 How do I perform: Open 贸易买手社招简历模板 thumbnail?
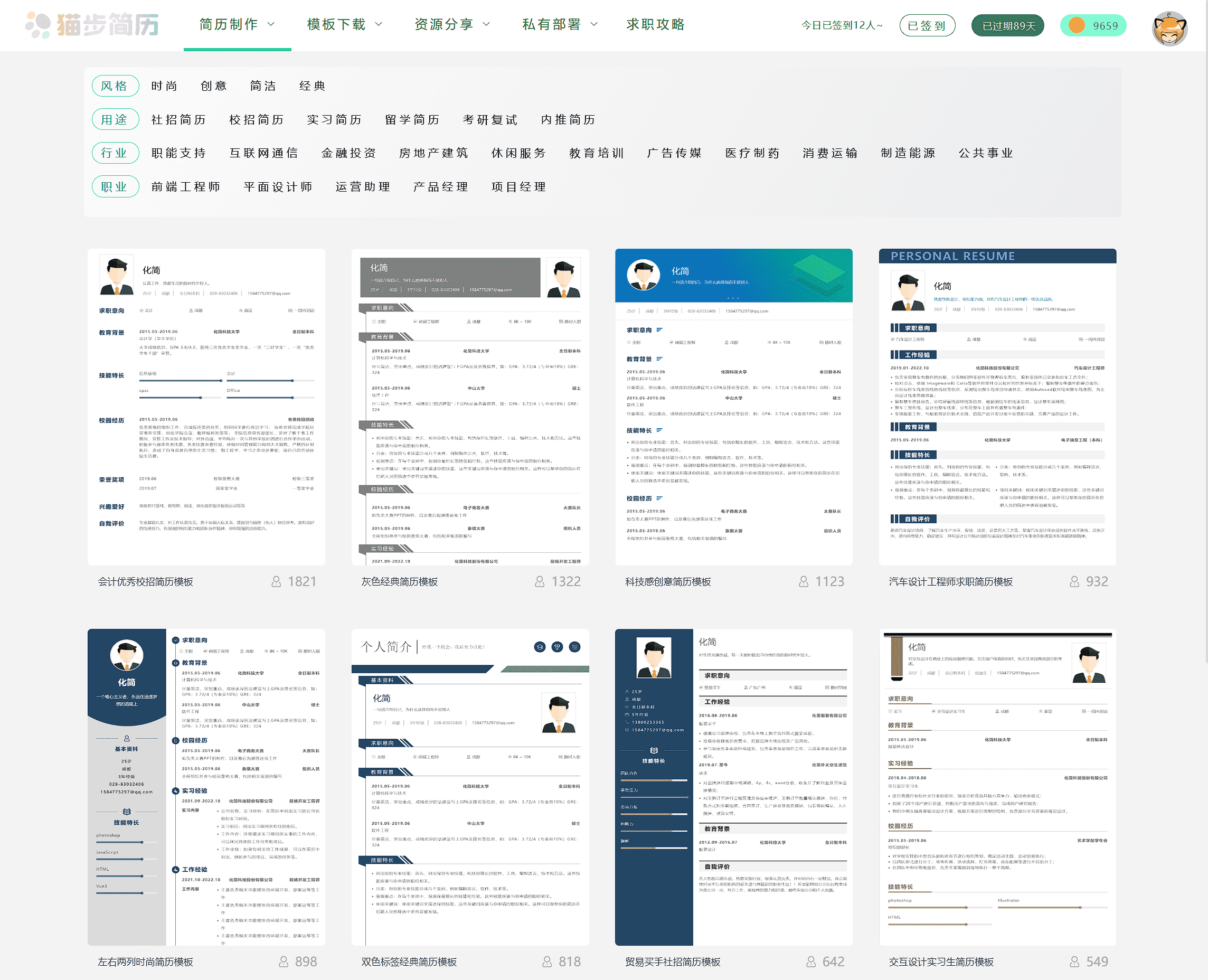(733, 787)
